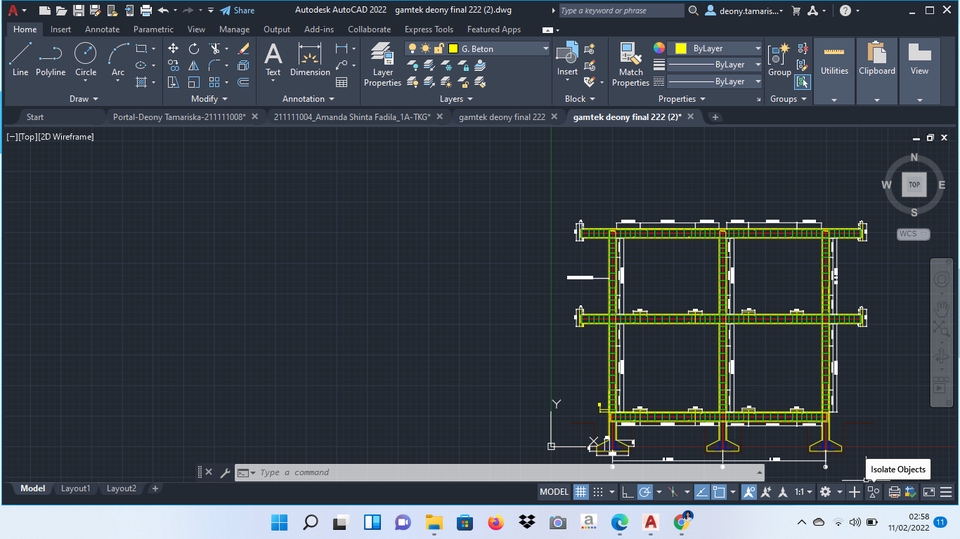Select the Fillet tool
This screenshot has width=960, height=539.
[214, 65]
